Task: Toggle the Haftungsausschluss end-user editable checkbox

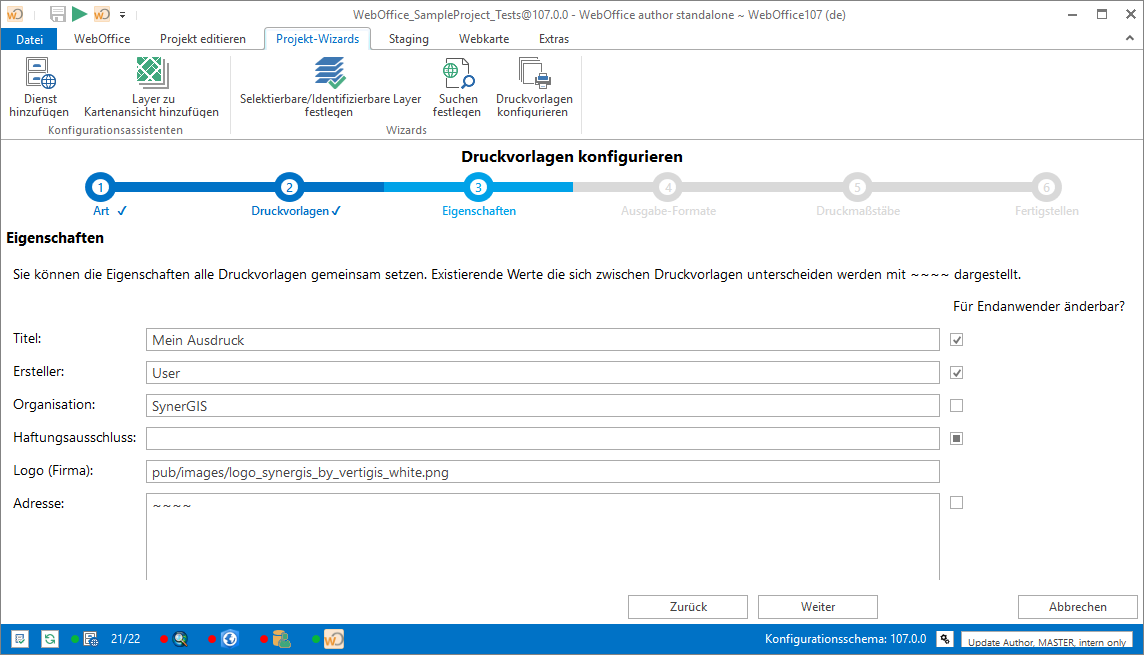Action: (957, 438)
